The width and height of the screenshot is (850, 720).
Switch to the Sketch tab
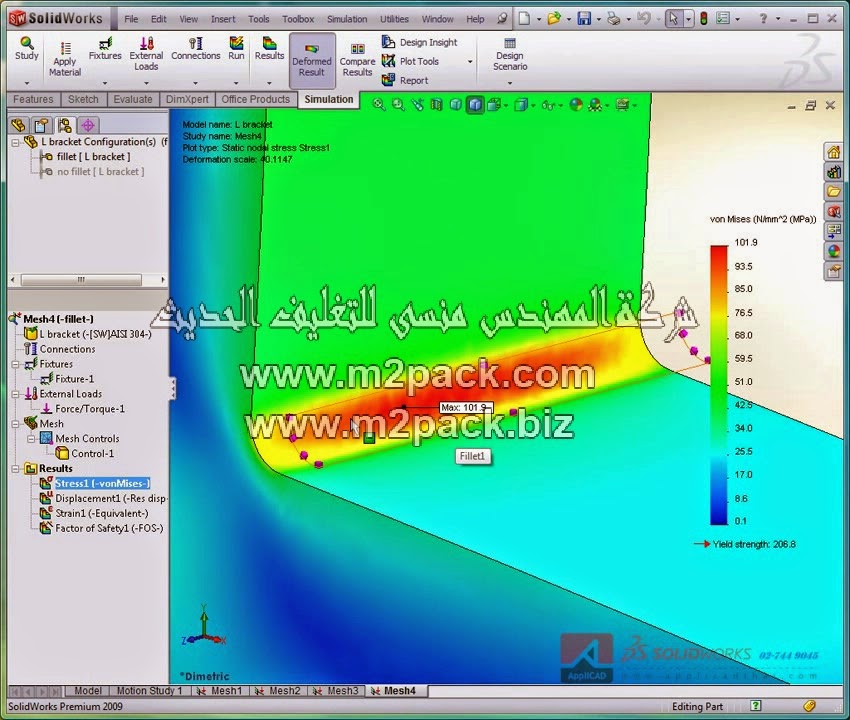pyautogui.click(x=83, y=99)
